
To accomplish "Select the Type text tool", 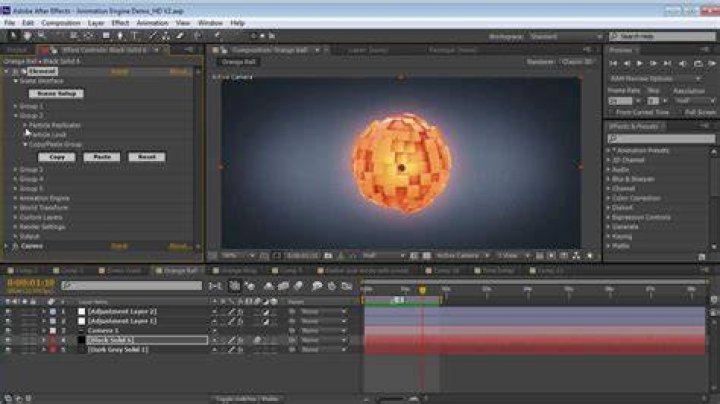I will (x=135, y=36).
